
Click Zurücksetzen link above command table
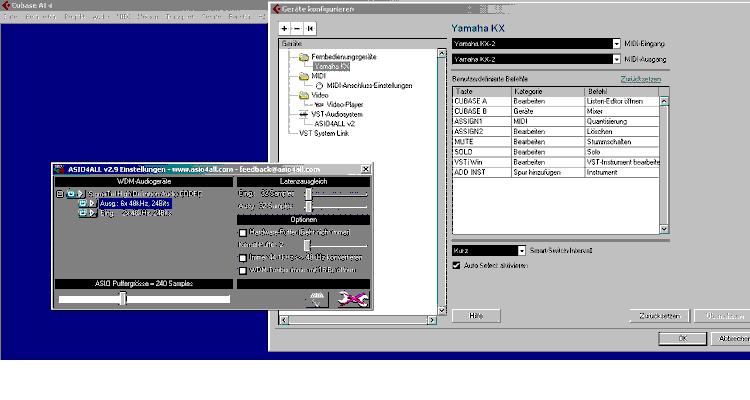pos(641,79)
